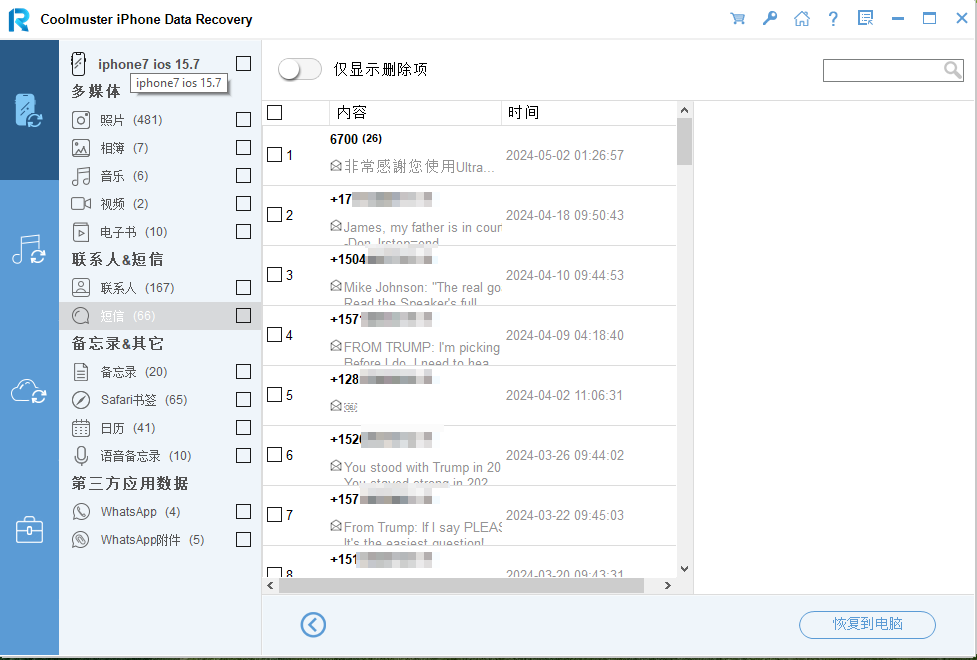Check the iphone7 ios 15.7 device checkbox

244,64
